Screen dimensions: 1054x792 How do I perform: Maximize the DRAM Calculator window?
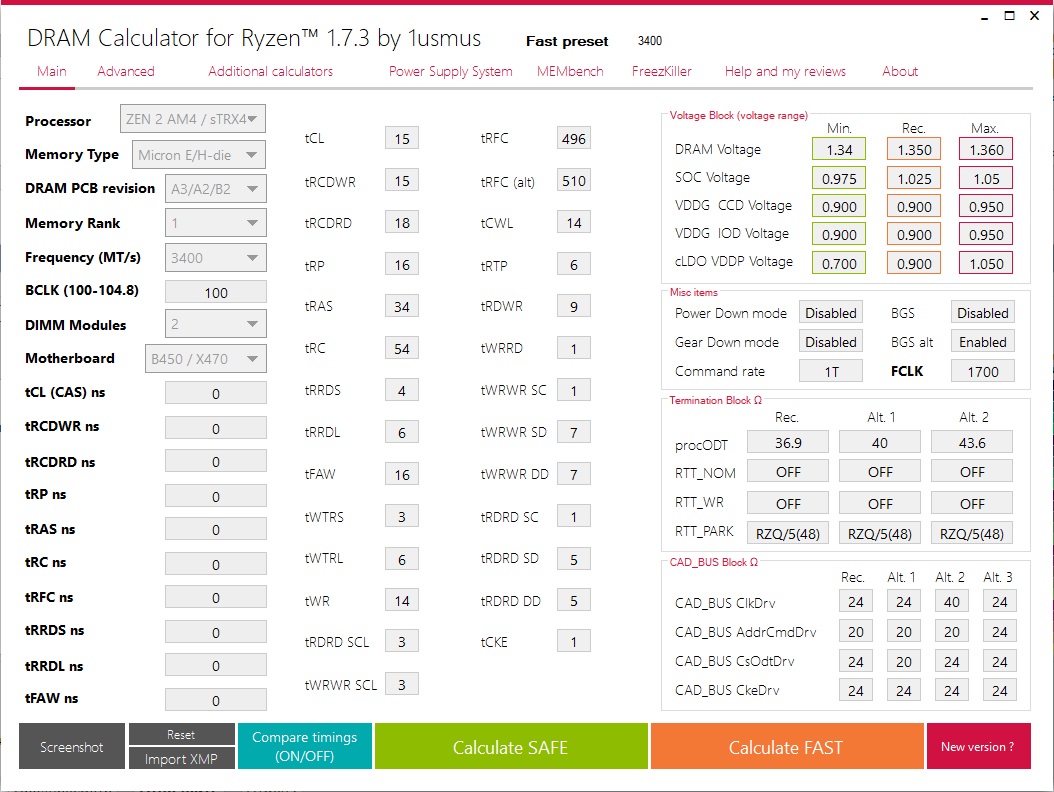pyautogui.click(x=1010, y=15)
